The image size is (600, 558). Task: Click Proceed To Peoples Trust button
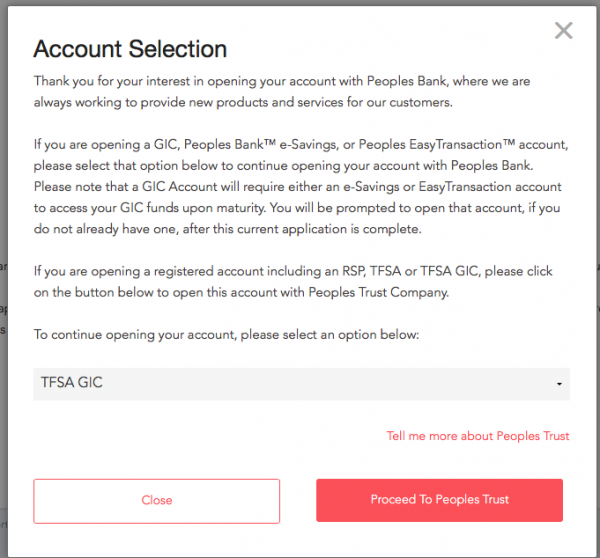(x=439, y=500)
